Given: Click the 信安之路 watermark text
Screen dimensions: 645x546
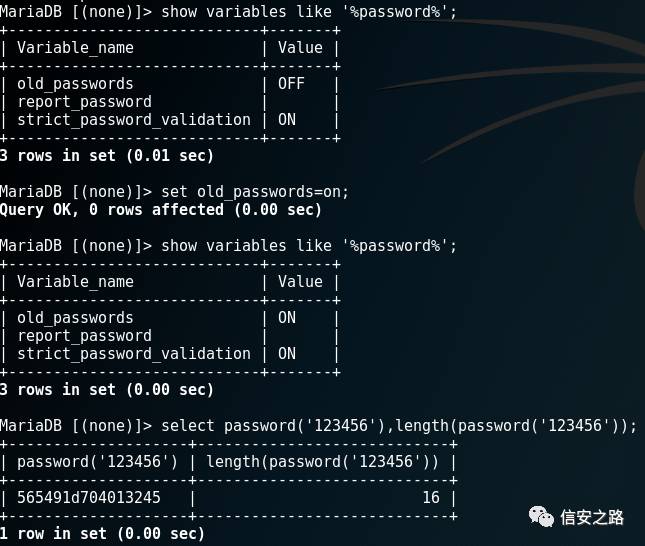Looking at the screenshot, I should click(x=592, y=517).
